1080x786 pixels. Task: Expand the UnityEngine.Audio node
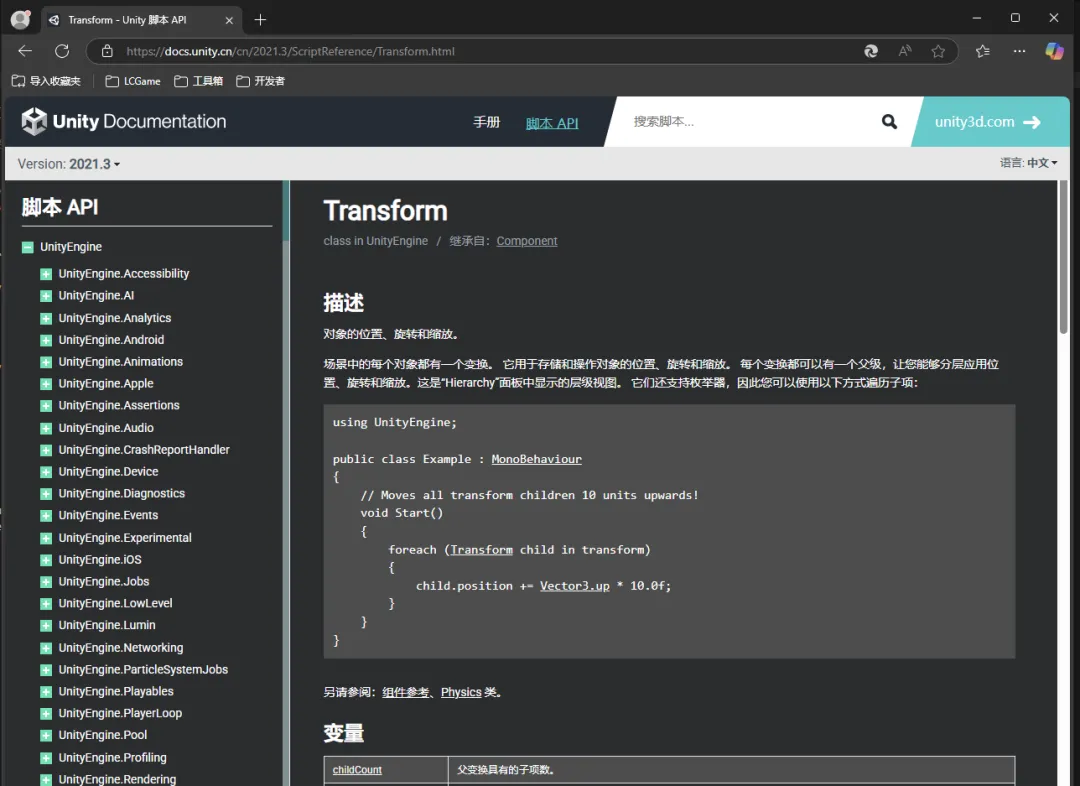46,428
